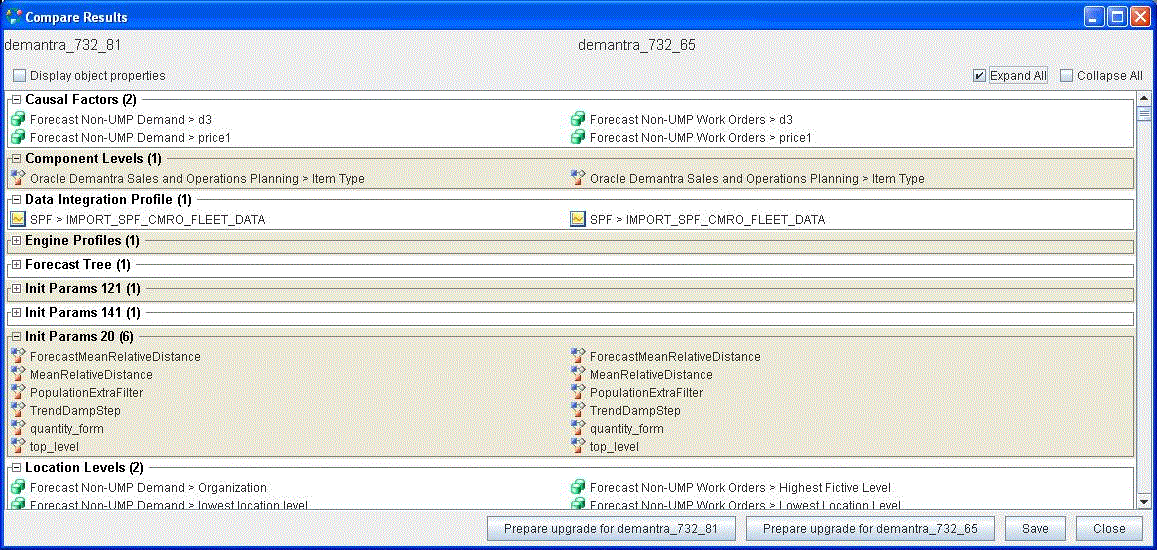The width and height of the screenshot is (1157, 550).
Task: Check the Collapse All checkbox
Action: (x=1066, y=75)
